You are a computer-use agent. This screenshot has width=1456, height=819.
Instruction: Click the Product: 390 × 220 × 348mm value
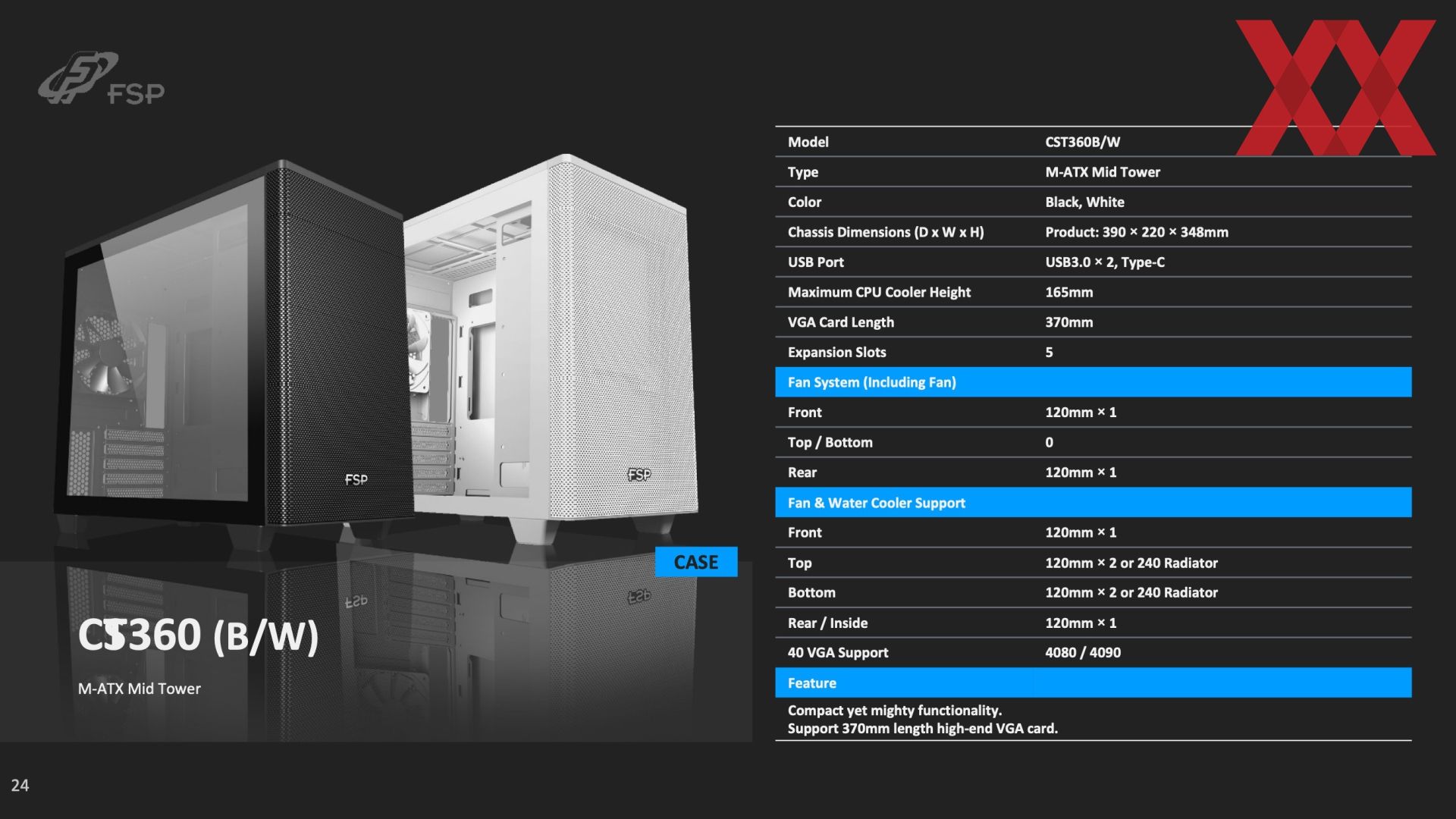(x=1136, y=232)
